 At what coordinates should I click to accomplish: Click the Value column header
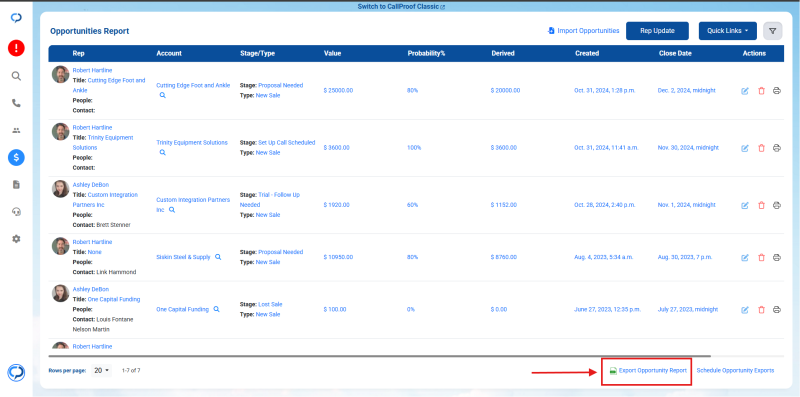(332, 53)
